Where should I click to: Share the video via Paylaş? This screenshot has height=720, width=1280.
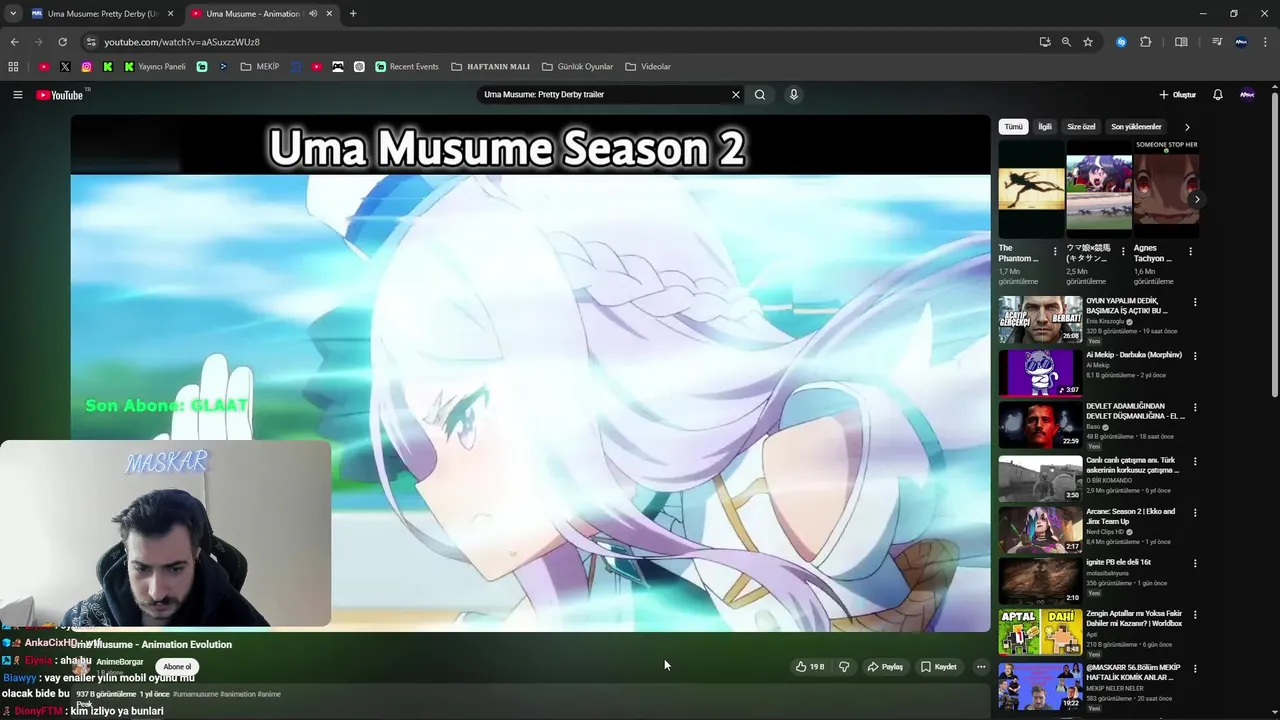[885, 667]
